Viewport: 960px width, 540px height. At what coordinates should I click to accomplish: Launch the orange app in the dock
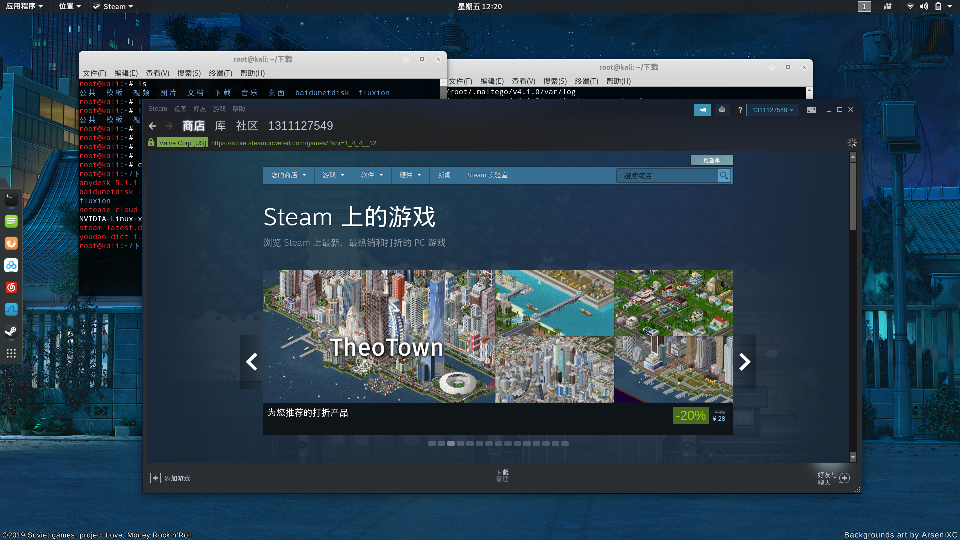pos(11,243)
